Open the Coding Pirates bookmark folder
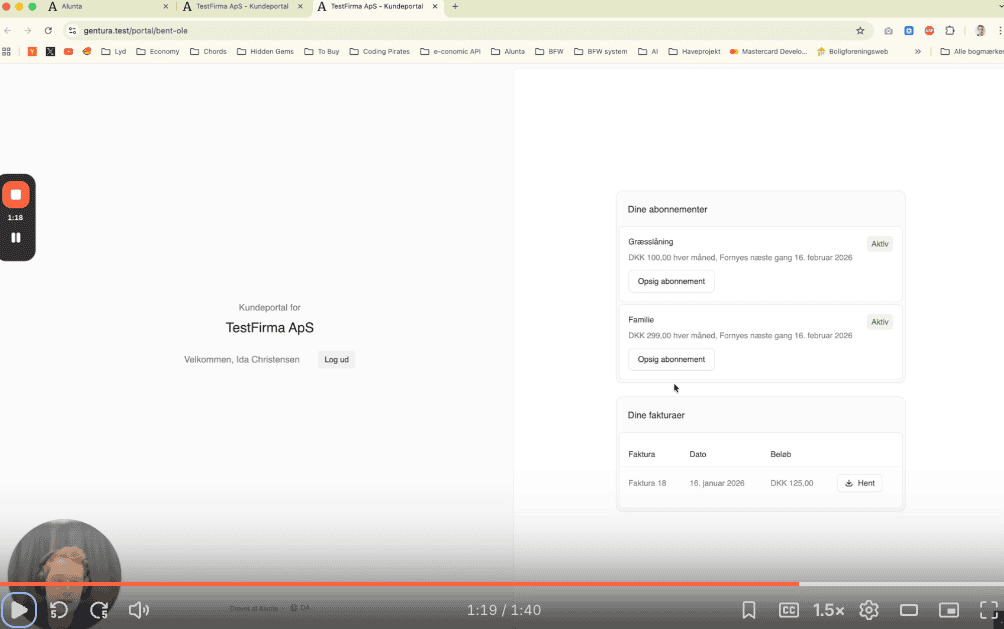This screenshot has width=1004, height=629. coord(379,51)
